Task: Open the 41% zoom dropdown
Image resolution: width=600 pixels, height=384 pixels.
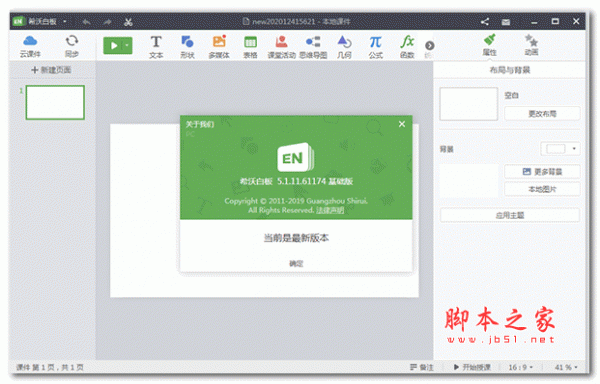Action: coord(566,367)
